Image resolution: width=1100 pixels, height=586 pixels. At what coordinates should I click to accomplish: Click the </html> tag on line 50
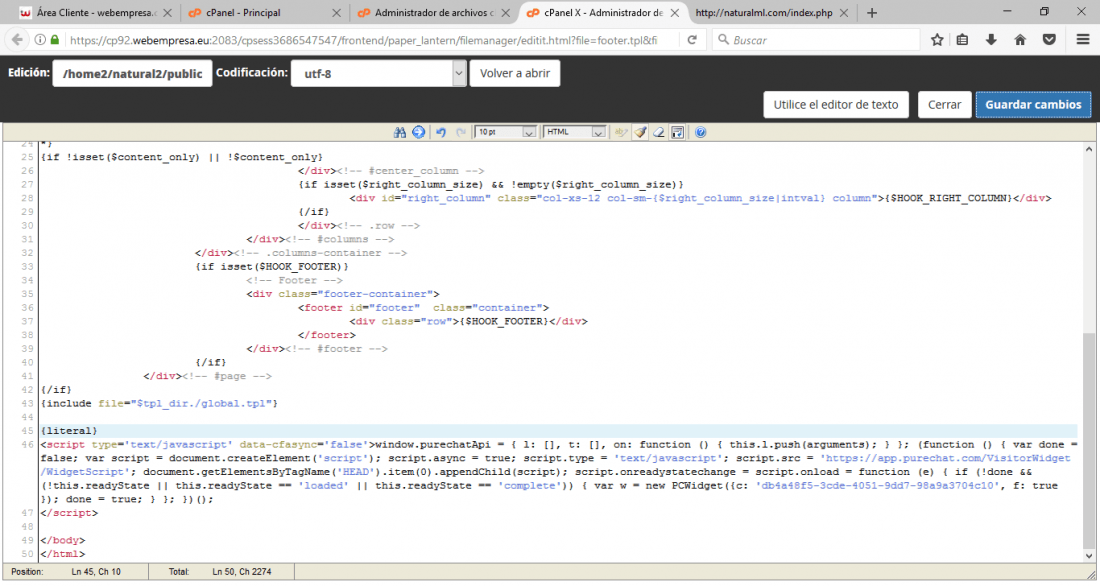[62, 554]
